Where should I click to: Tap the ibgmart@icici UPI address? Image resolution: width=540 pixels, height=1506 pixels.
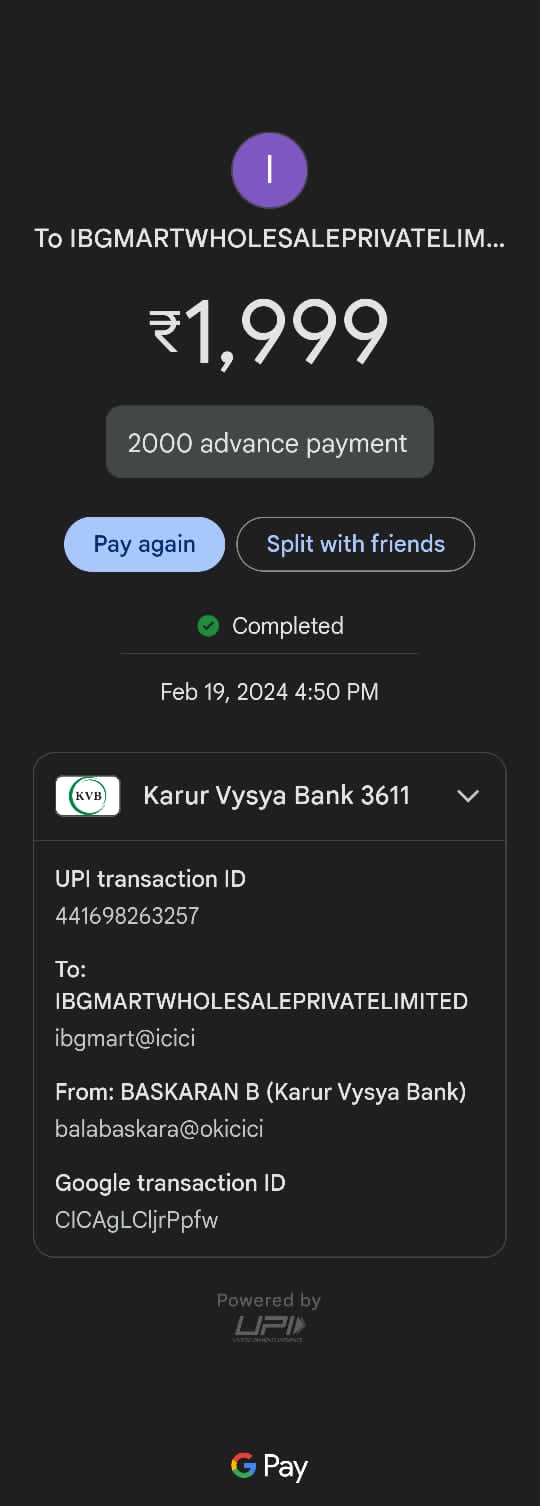[125, 1038]
